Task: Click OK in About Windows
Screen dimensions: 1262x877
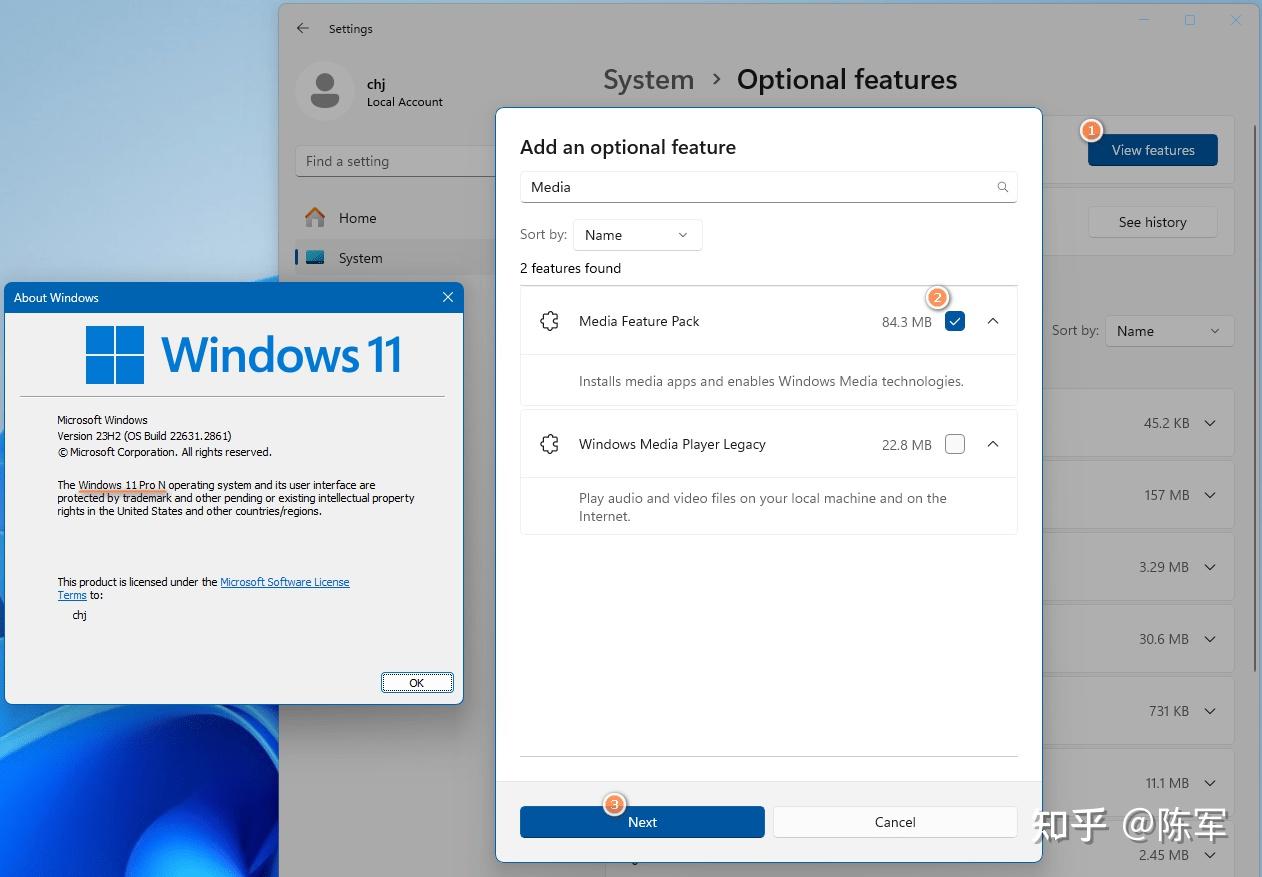Action: [x=417, y=683]
